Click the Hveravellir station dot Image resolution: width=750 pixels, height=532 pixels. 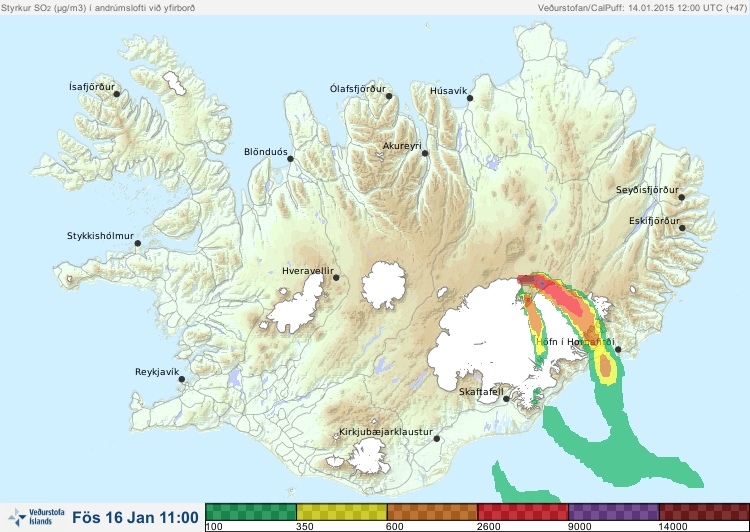point(336,277)
